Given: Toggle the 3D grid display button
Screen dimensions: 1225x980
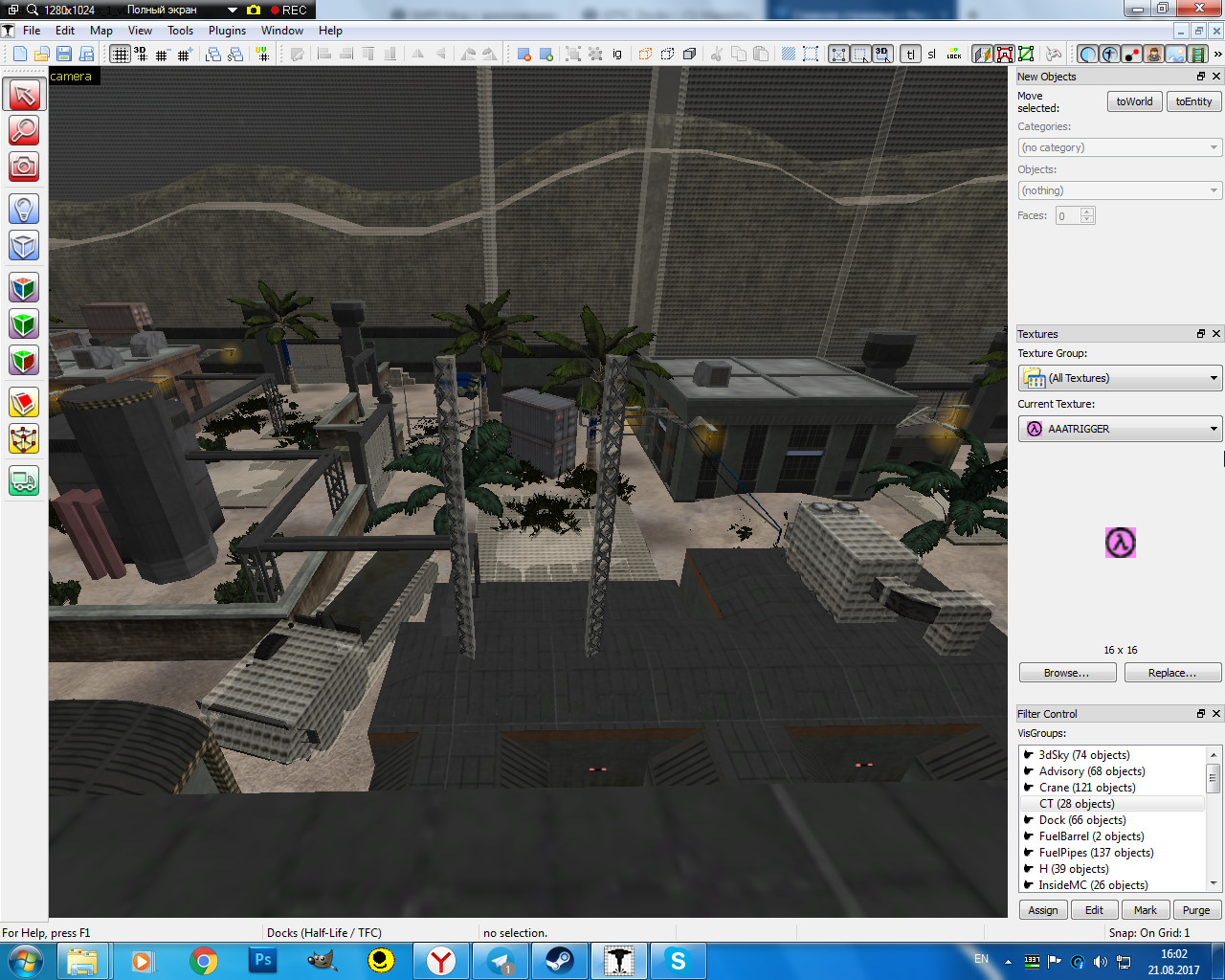Looking at the screenshot, I should [141, 54].
